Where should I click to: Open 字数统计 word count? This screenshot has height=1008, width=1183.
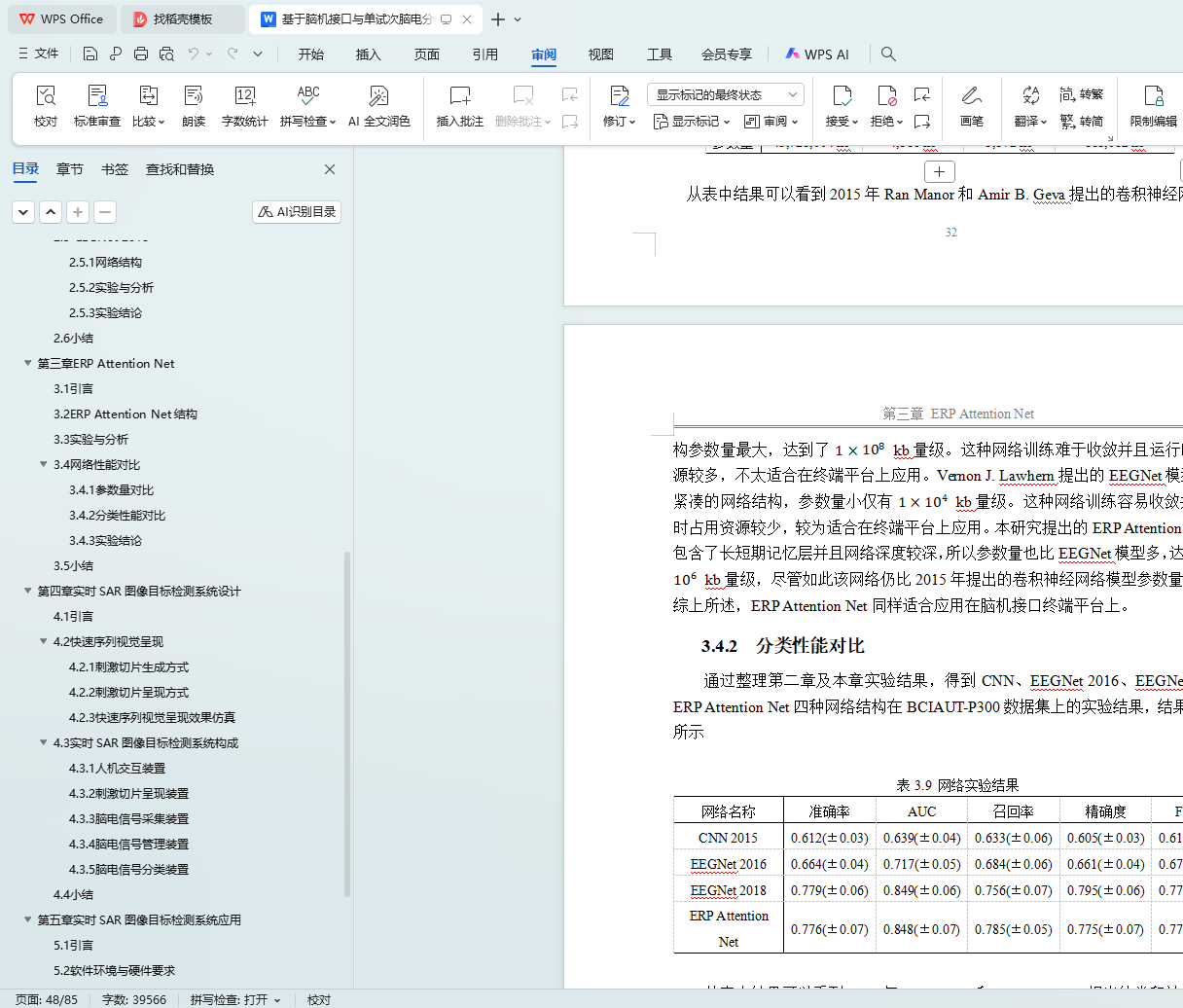[244, 106]
